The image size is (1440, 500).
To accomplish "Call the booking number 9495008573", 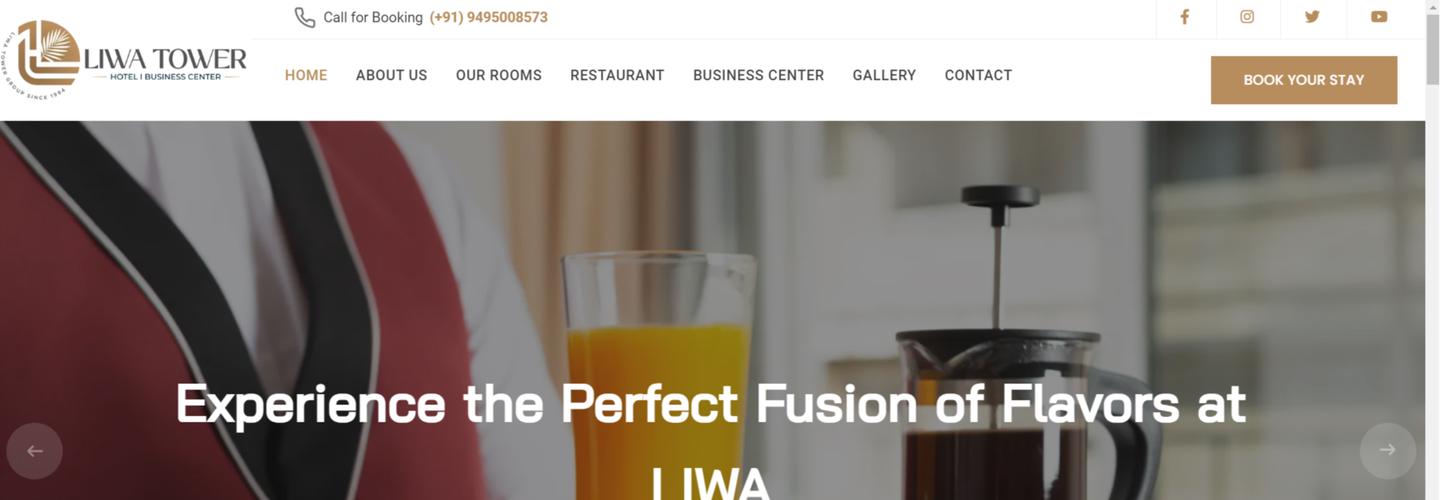I will 488,17.
